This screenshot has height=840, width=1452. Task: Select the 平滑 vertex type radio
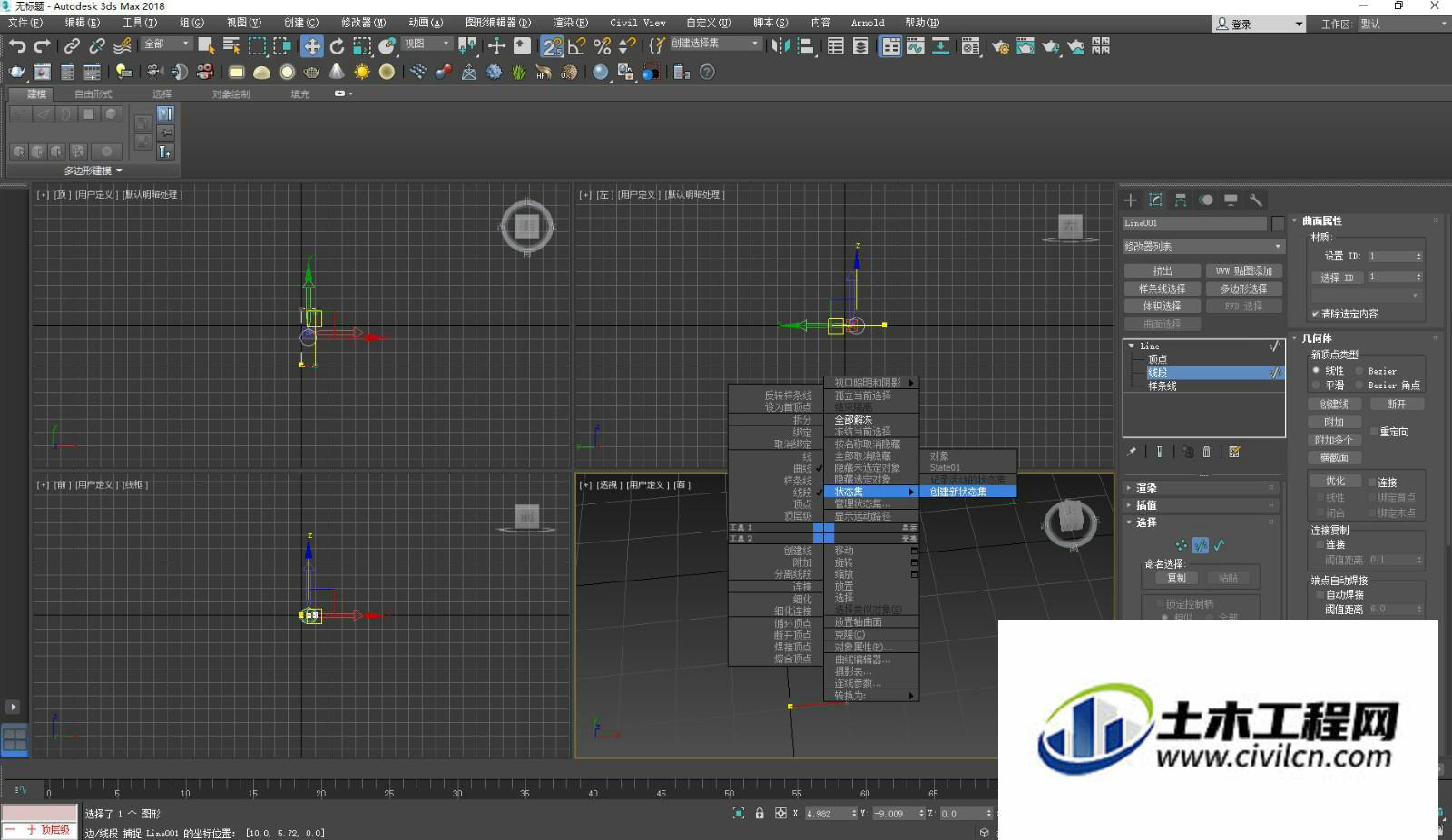(x=1316, y=385)
